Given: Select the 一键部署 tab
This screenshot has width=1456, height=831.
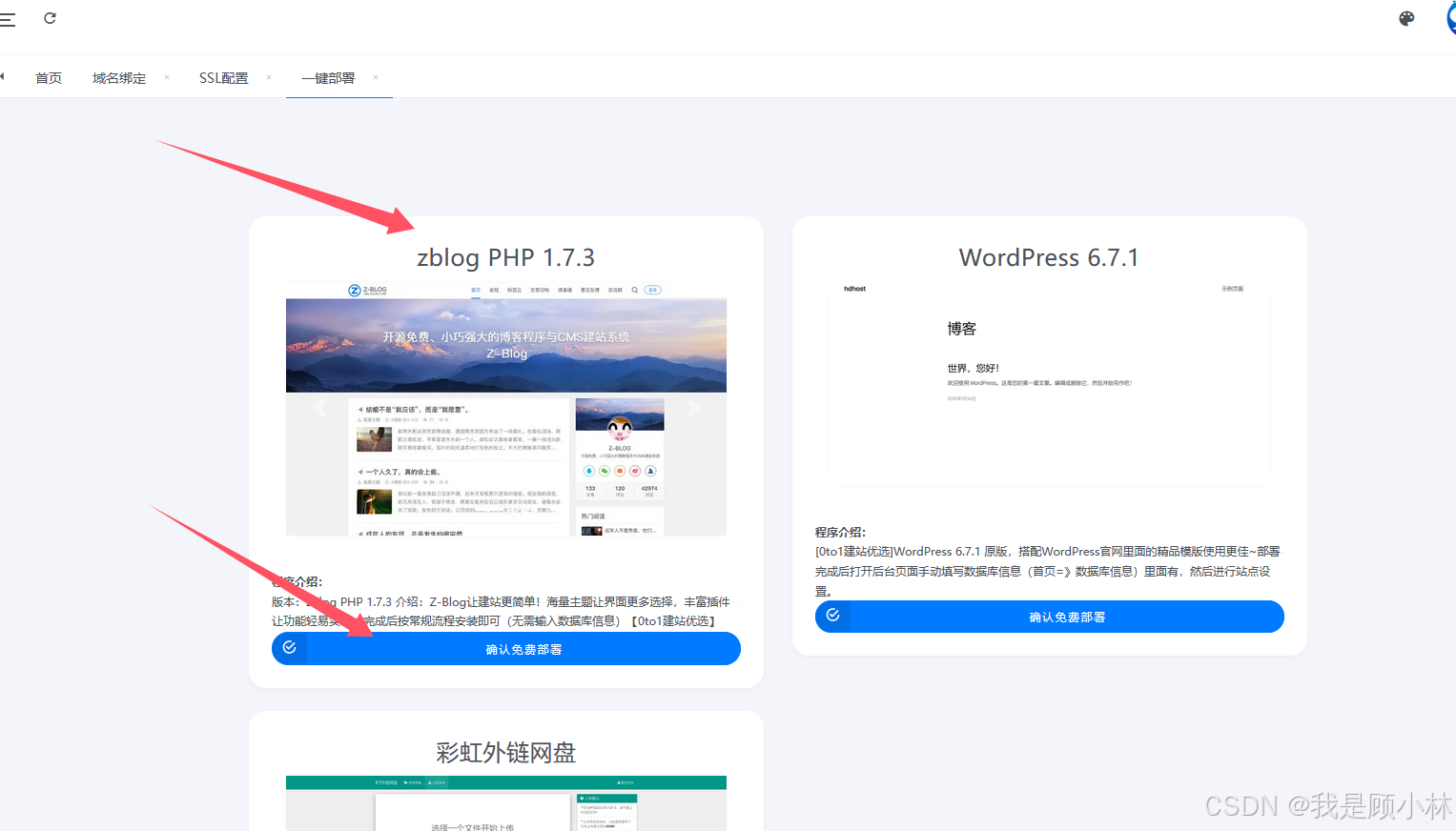Looking at the screenshot, I should pyautogui.click(x=328, y=78).
